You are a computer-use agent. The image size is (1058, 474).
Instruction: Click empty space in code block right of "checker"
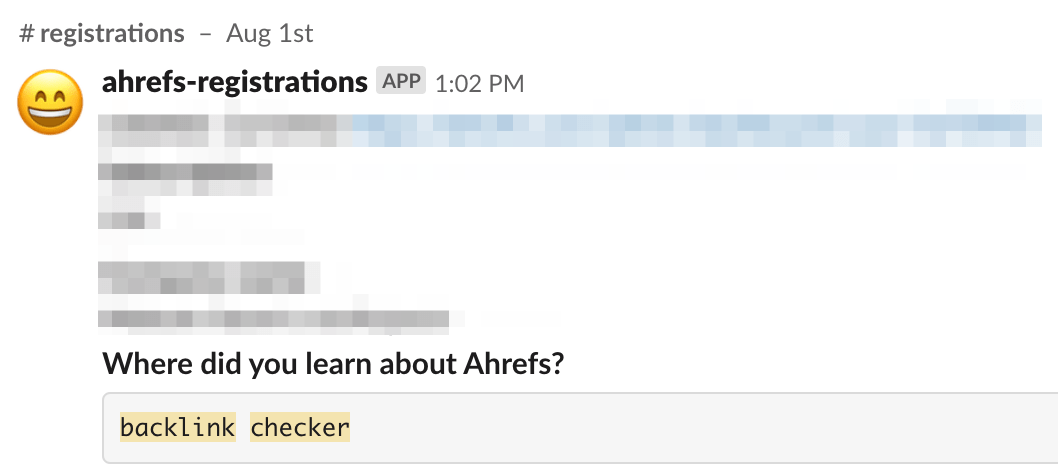pyautogui.click(x=700, y=428)
